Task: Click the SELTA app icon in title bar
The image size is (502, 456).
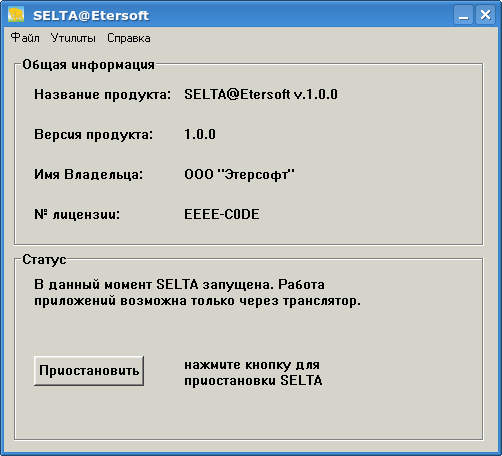Action: pos(16,15)
